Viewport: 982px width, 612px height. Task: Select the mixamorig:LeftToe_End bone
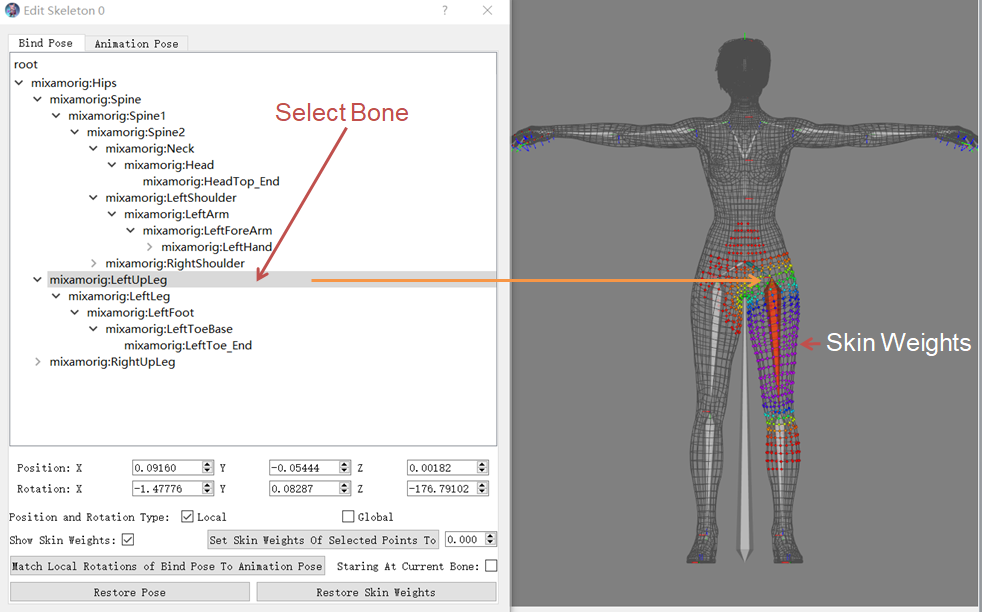(188, 346)
